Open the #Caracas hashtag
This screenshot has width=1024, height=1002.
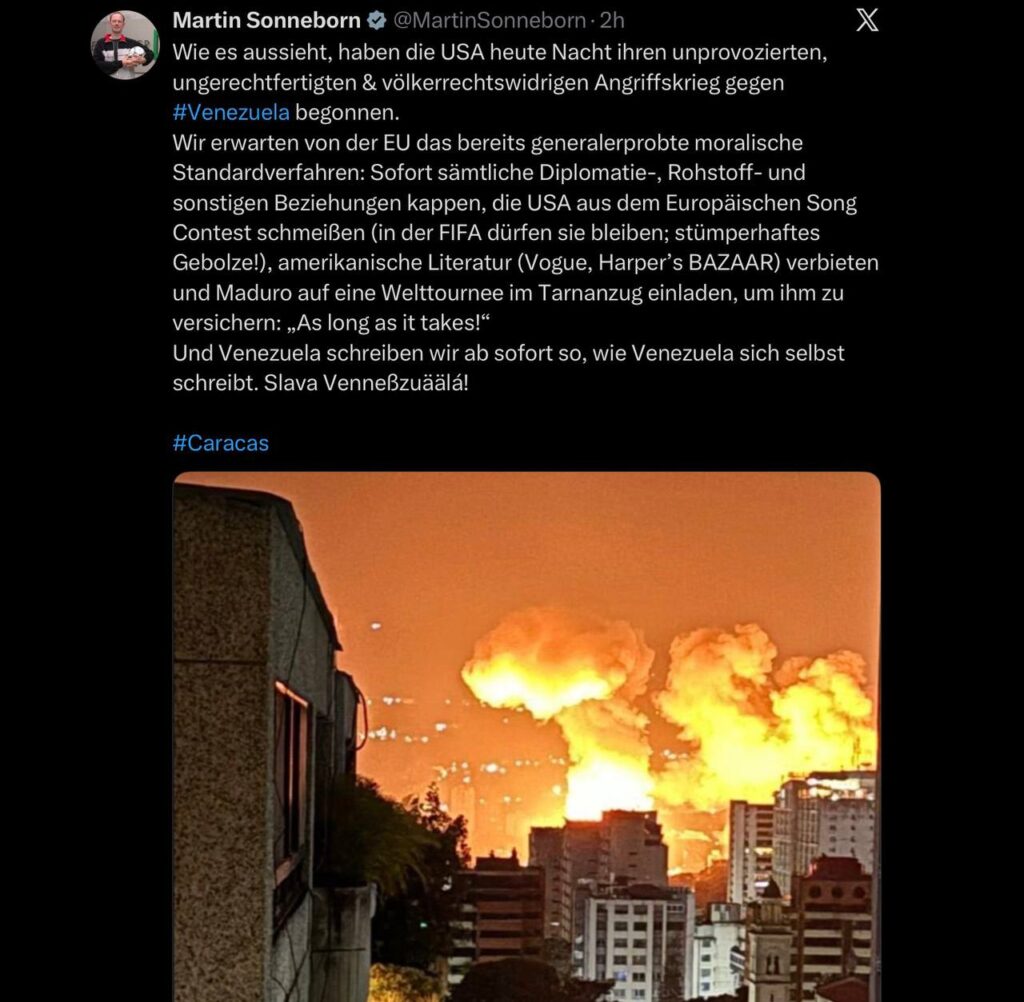221,443
